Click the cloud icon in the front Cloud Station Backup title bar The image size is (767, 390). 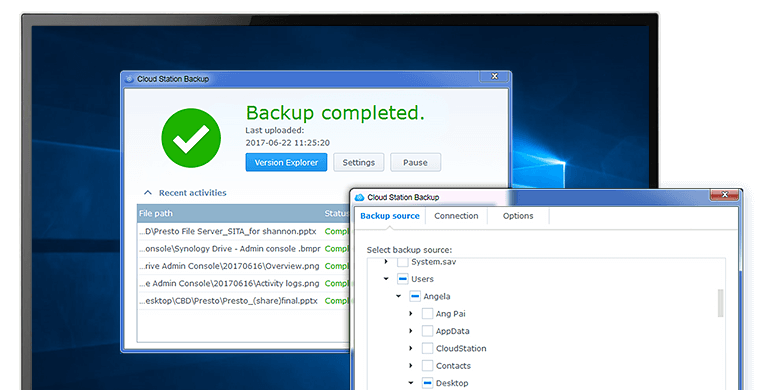pyautogui.click(x=360, y=197)
